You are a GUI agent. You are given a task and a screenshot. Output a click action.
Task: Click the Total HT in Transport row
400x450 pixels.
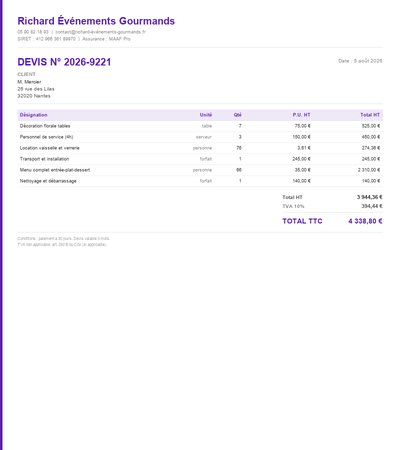point(371,159)
